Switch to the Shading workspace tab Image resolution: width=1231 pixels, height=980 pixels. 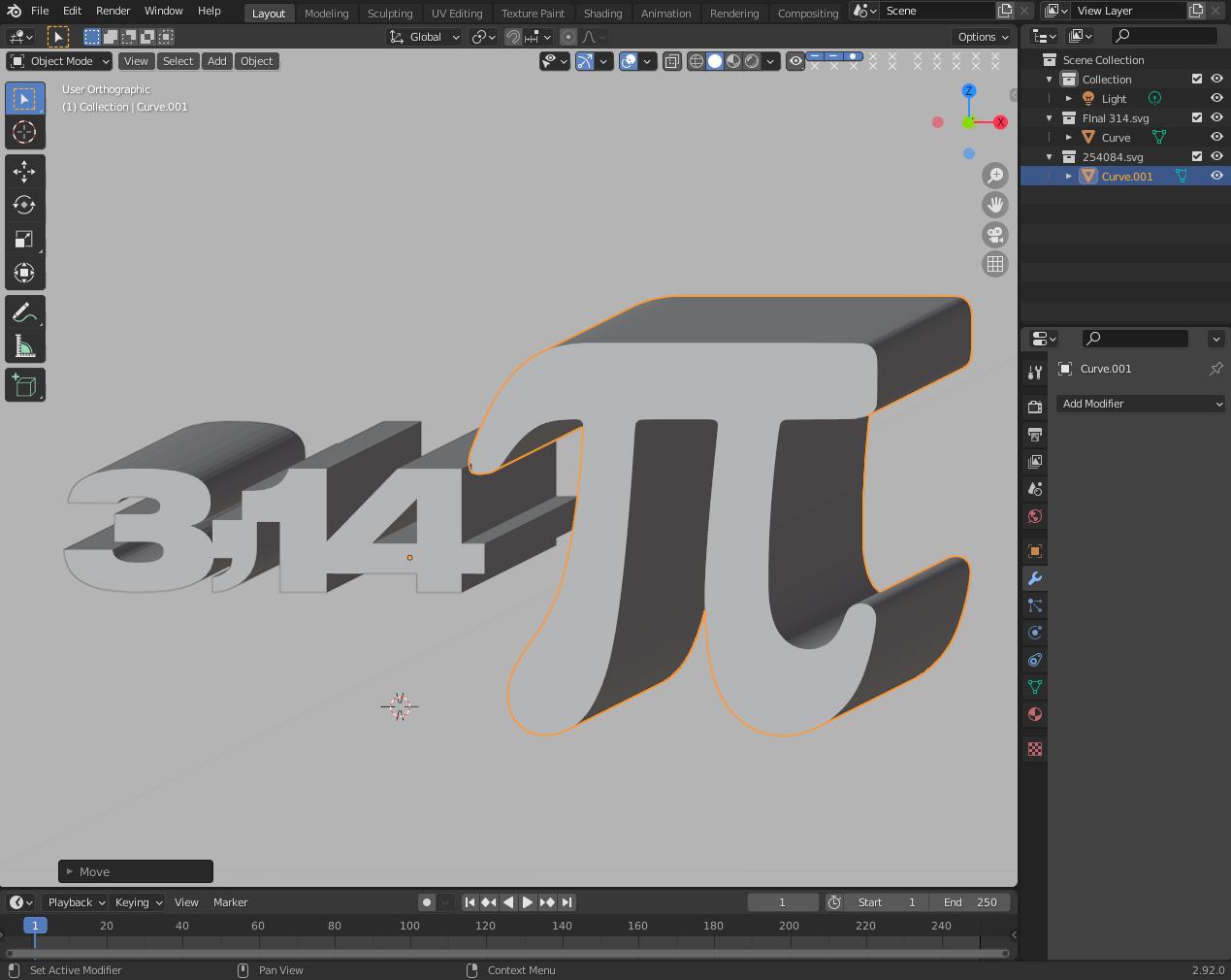pos(602,13)
